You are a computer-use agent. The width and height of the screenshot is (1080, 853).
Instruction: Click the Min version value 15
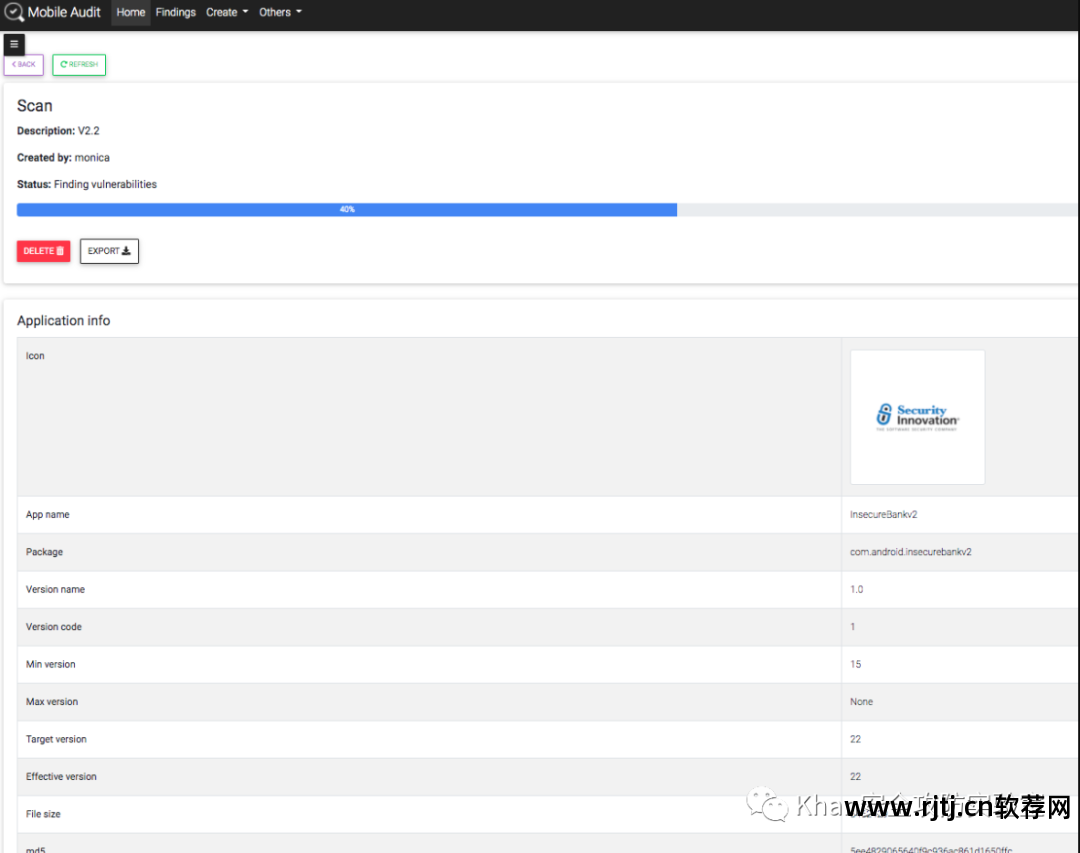855,664
